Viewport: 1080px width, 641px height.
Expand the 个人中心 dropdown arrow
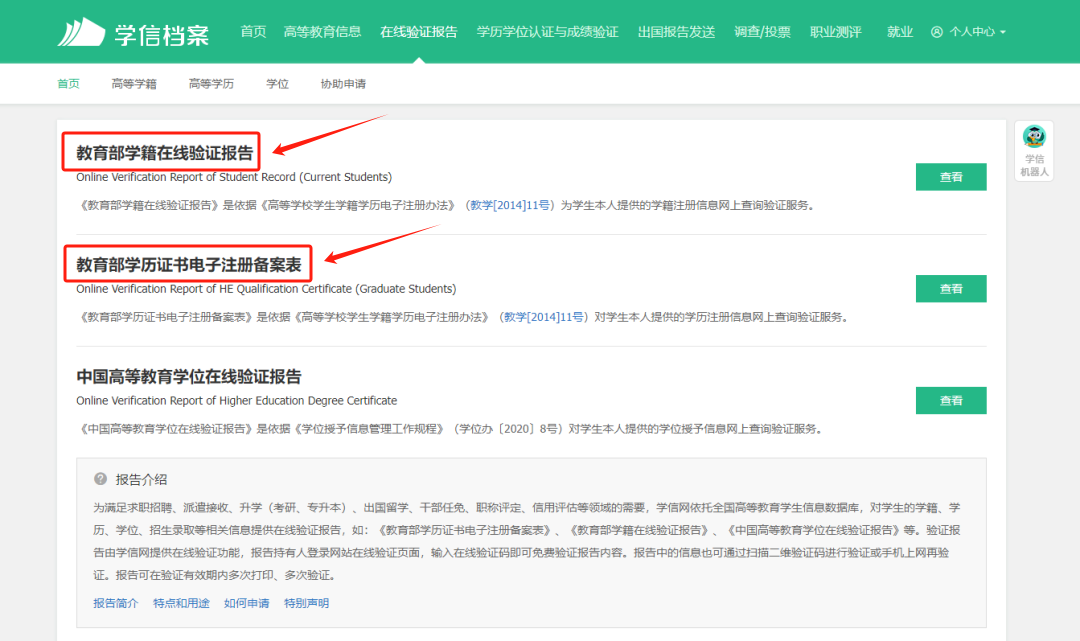(1003, 32)
